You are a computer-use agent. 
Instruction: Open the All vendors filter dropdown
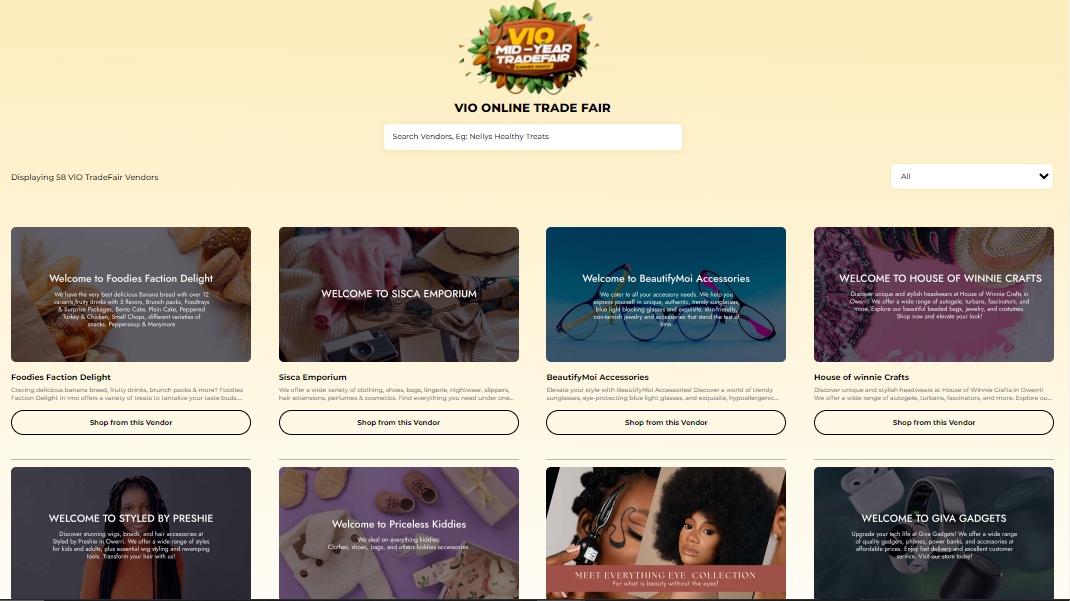click(x=971, y=177)
